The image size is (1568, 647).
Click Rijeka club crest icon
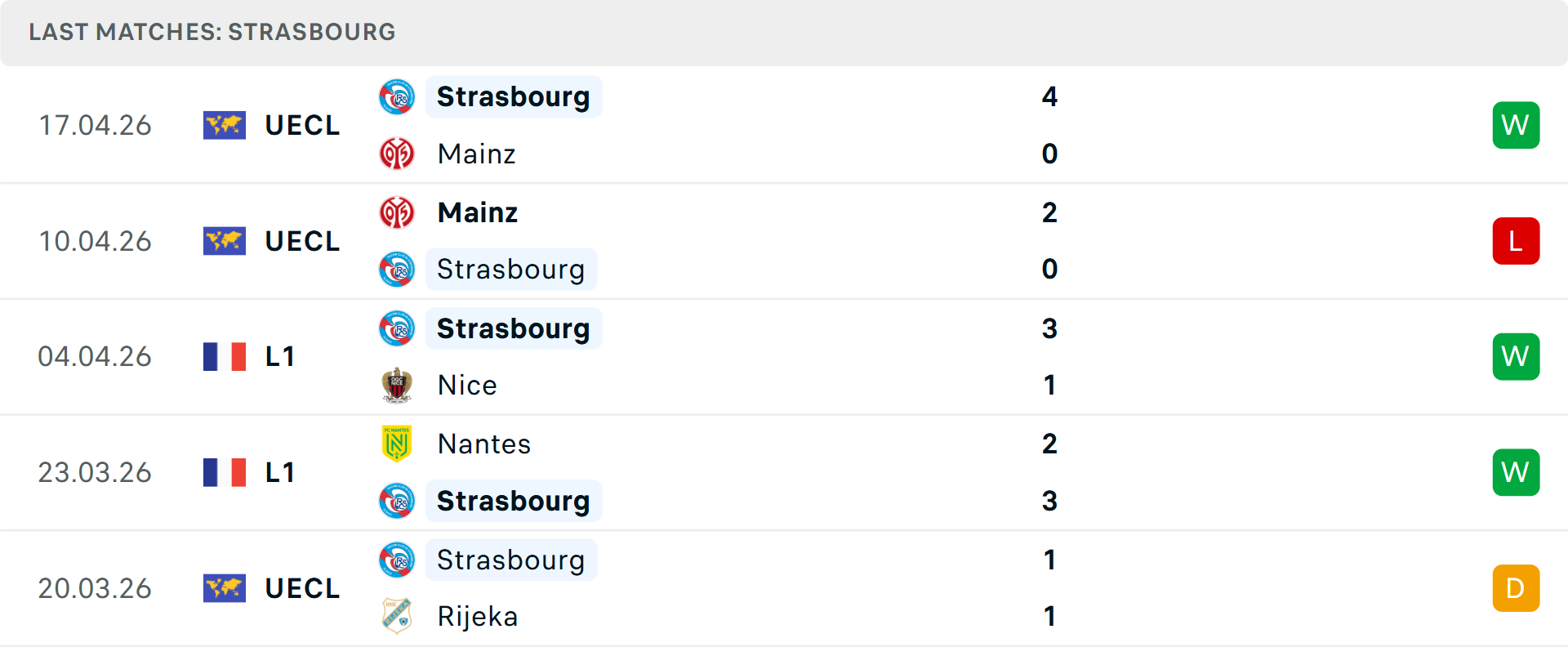pos(397,616)
